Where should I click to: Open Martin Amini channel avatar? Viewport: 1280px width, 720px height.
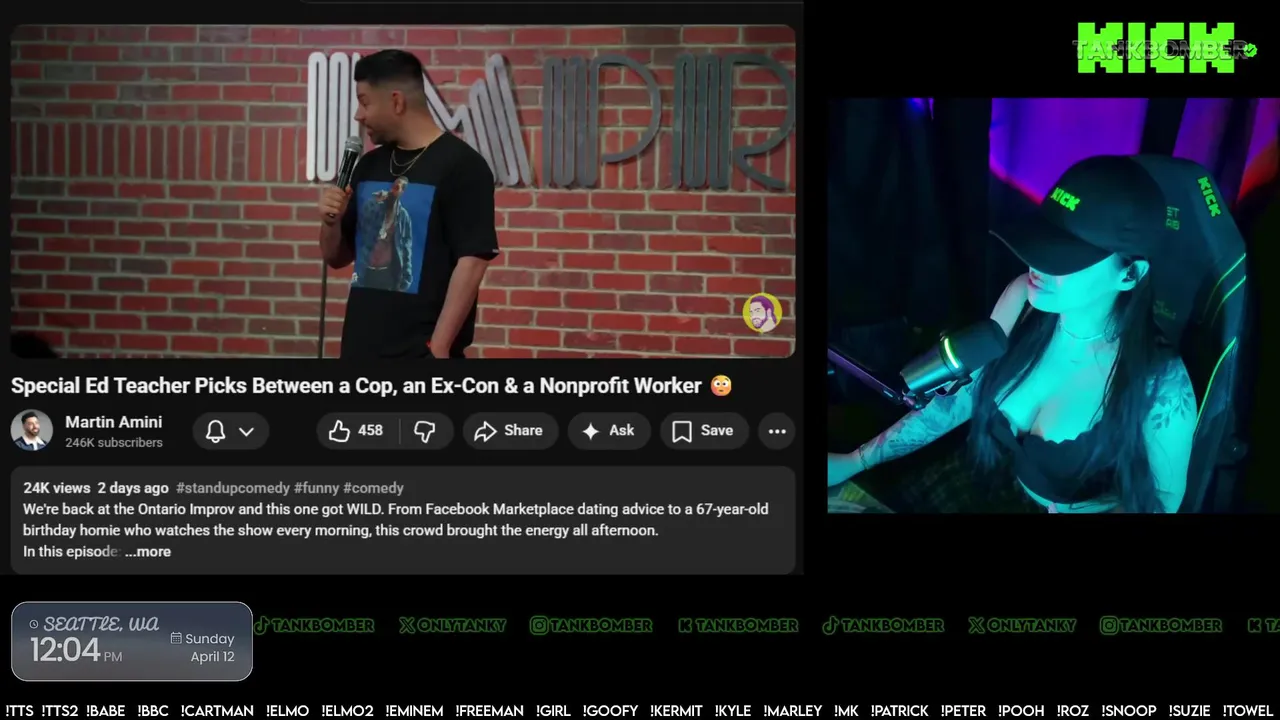(31, 430)
